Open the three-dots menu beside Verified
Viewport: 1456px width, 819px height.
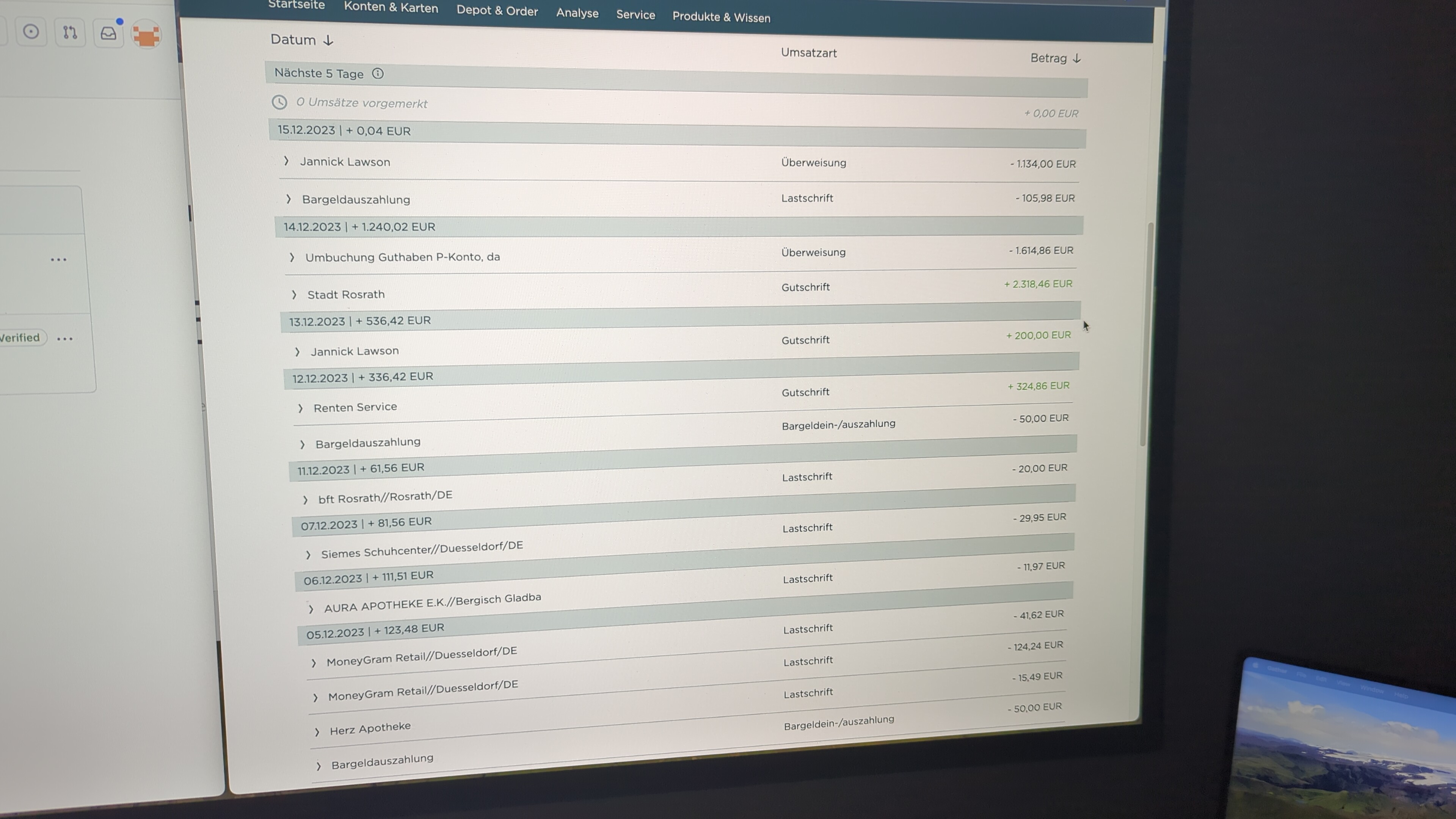[x=65, y=339]
